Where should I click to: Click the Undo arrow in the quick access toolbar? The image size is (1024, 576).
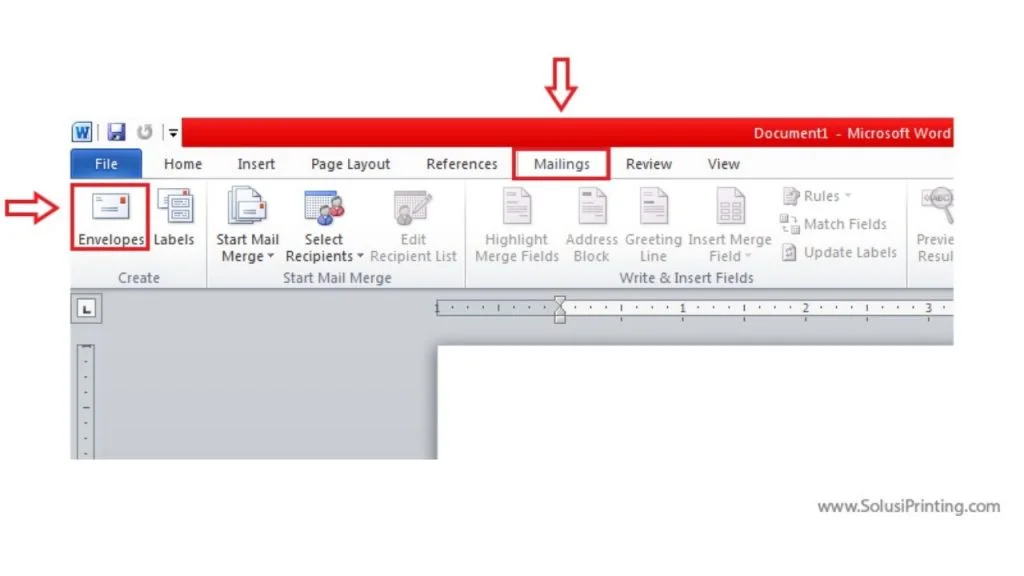point(144,133)
